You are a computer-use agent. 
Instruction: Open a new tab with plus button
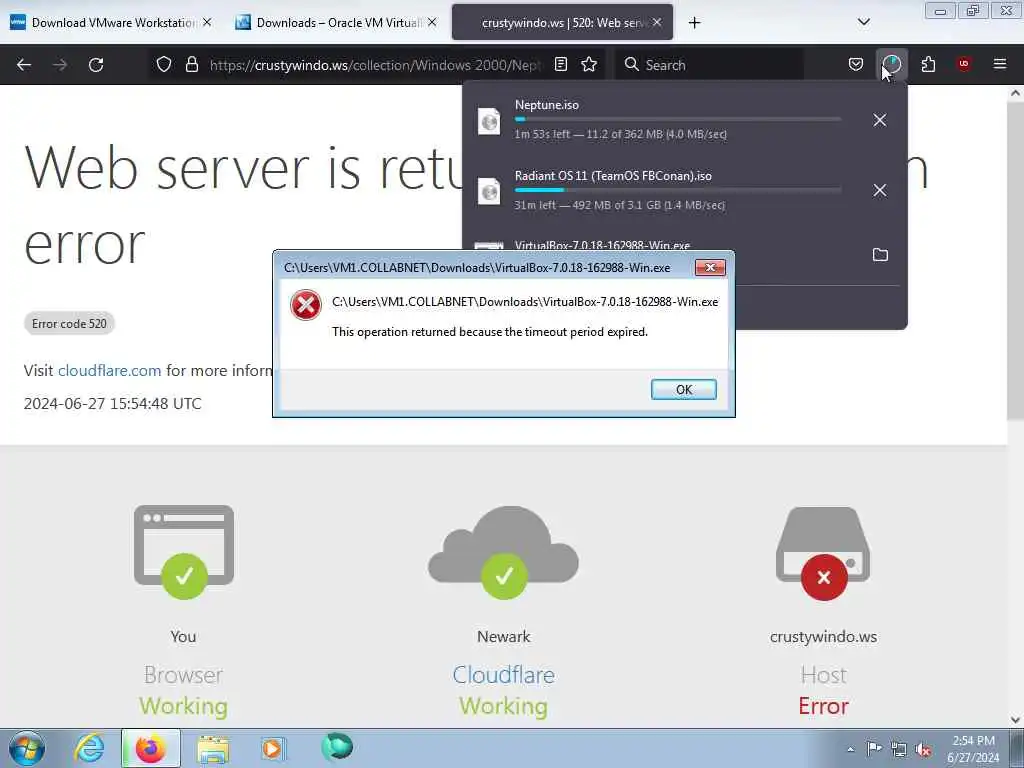[x=694, y=23]
